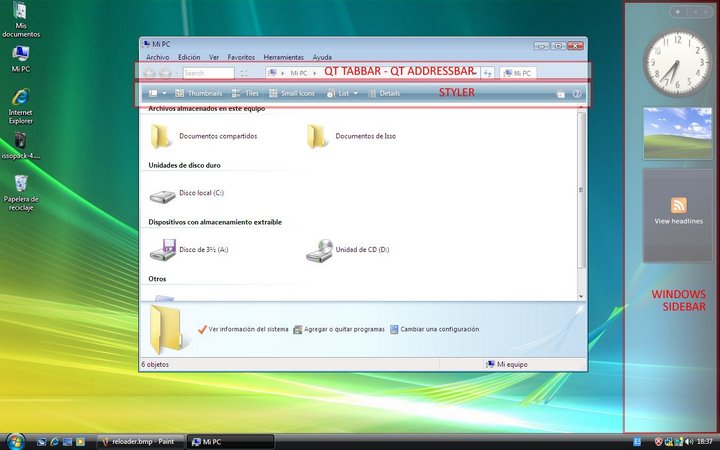Click the 6 objetos status bar text
720x450 pixels.
point(155,365)
